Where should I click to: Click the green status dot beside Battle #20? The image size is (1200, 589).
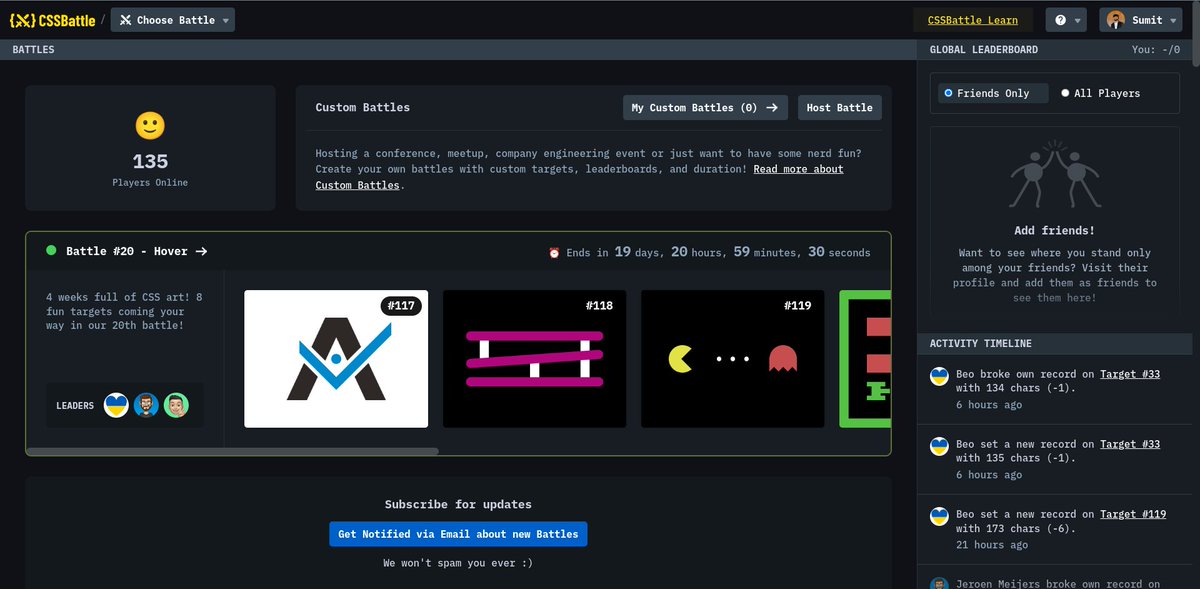click(51, 251)
